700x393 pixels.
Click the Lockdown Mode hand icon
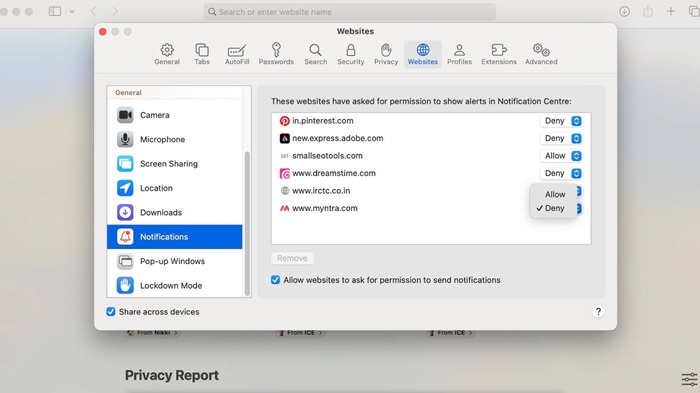click(x=125, y=285)
